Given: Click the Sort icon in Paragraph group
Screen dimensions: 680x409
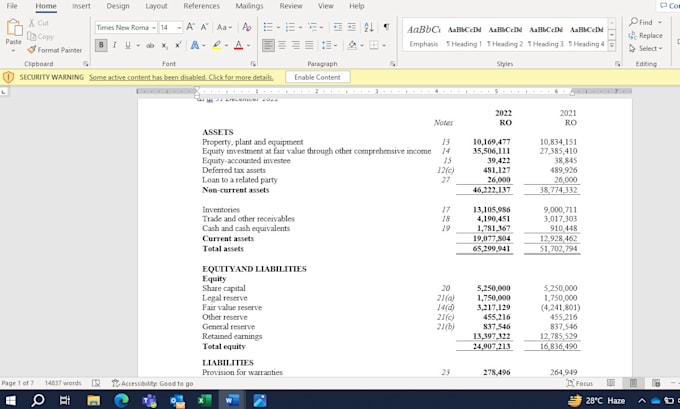Looking at the screenshot, I should coord(369,27).
